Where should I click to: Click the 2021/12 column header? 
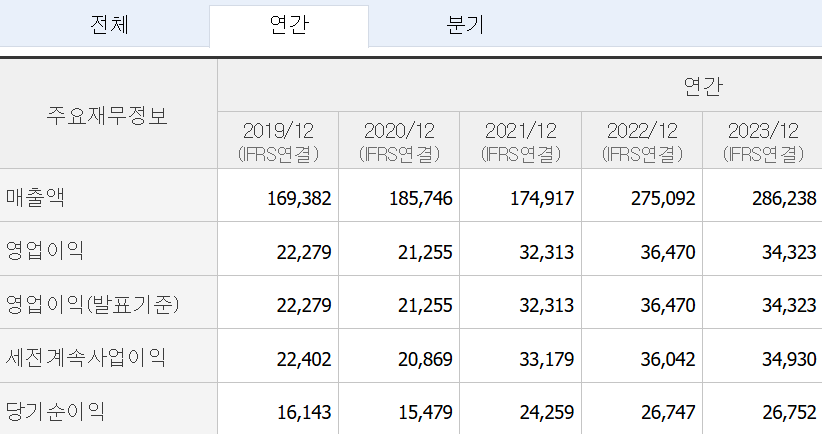point(521,140)
